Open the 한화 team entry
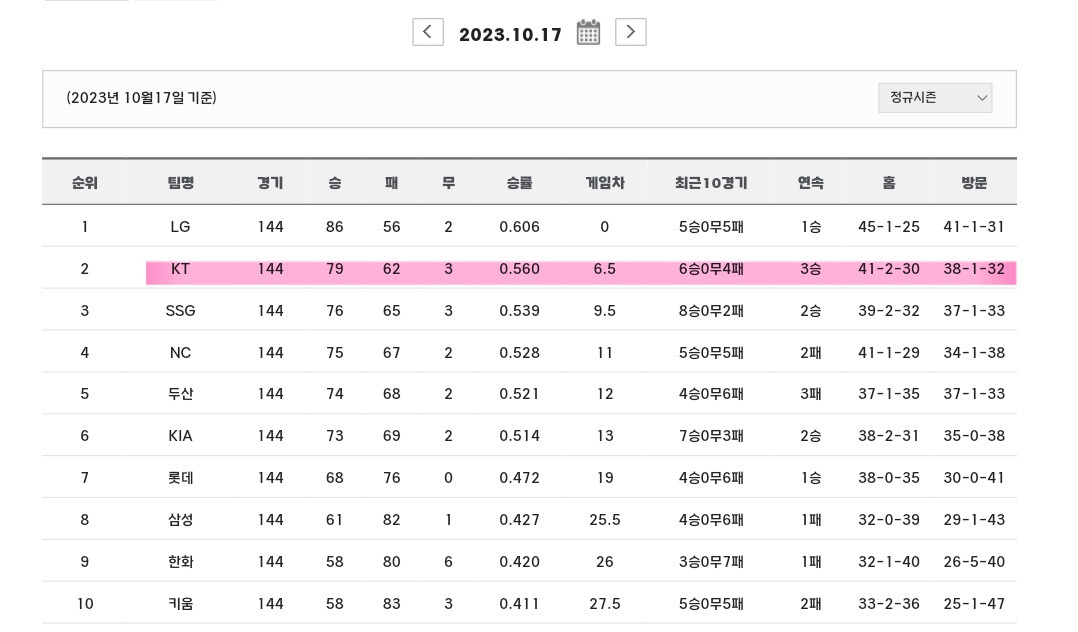This screenshot has width=1078, height=632. [181, 562]
